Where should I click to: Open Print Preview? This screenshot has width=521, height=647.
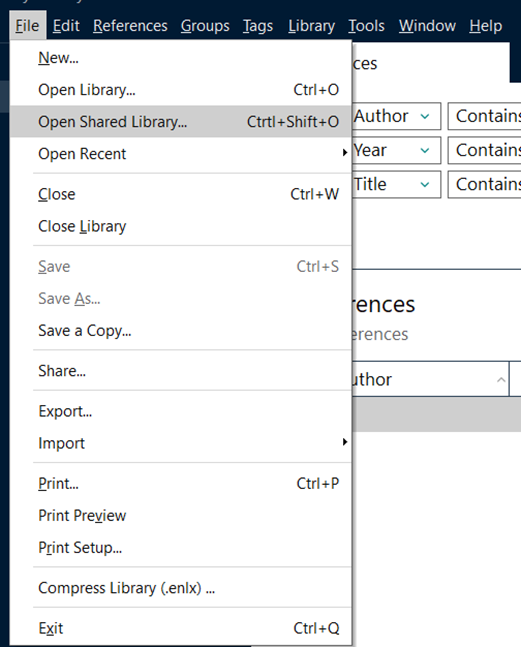181,516
